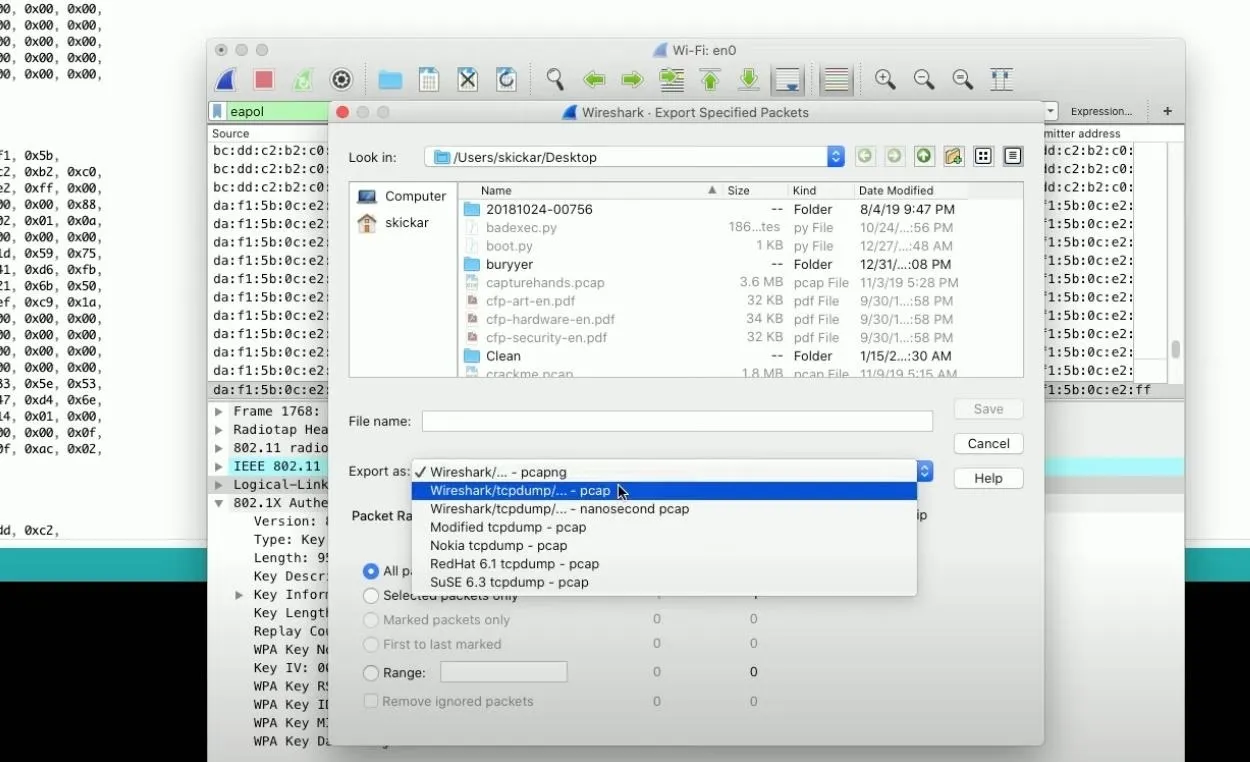Choose Selected packets only radio button
This screenshot has width=1250, height=762.
371,595
